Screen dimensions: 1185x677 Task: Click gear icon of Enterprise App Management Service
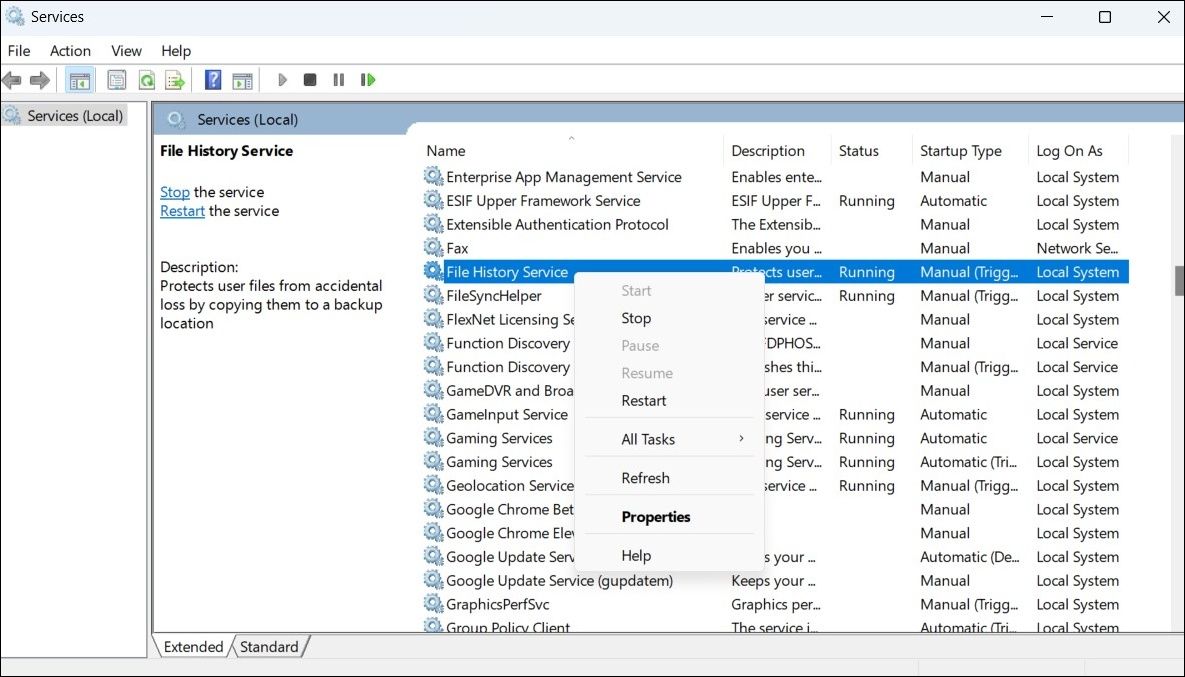(433, 176)
